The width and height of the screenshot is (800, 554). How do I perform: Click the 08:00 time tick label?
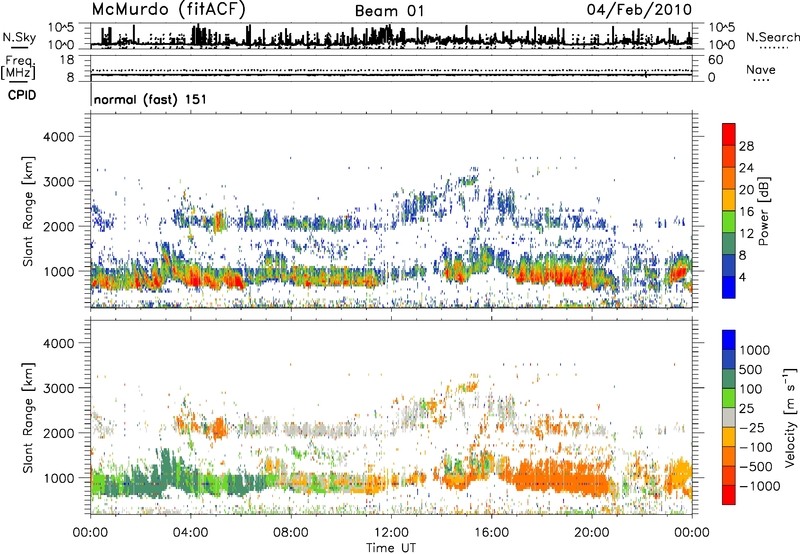click(291, 533)
